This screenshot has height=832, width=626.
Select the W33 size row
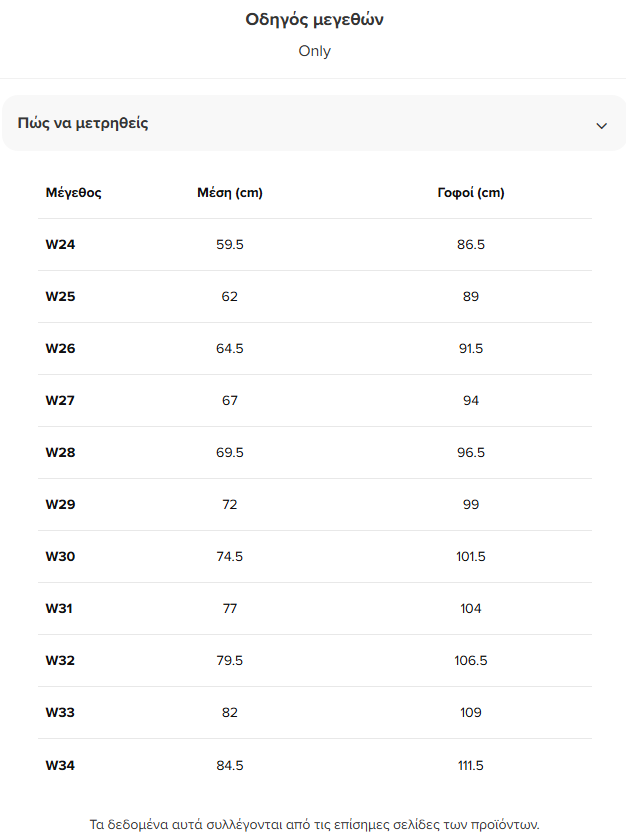pyautogui.click(x=315, y=713)
